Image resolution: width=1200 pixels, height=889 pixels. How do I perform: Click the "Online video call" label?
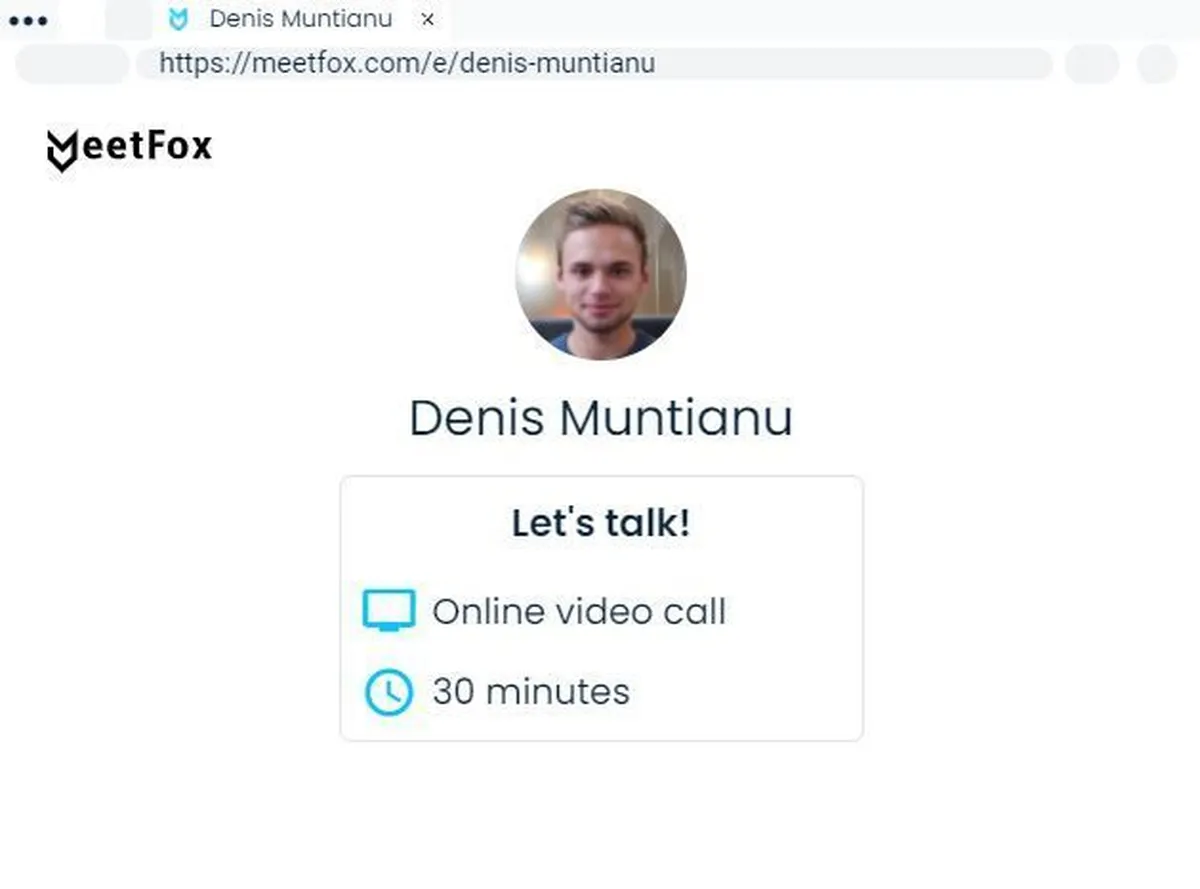[x=578, y=611]
